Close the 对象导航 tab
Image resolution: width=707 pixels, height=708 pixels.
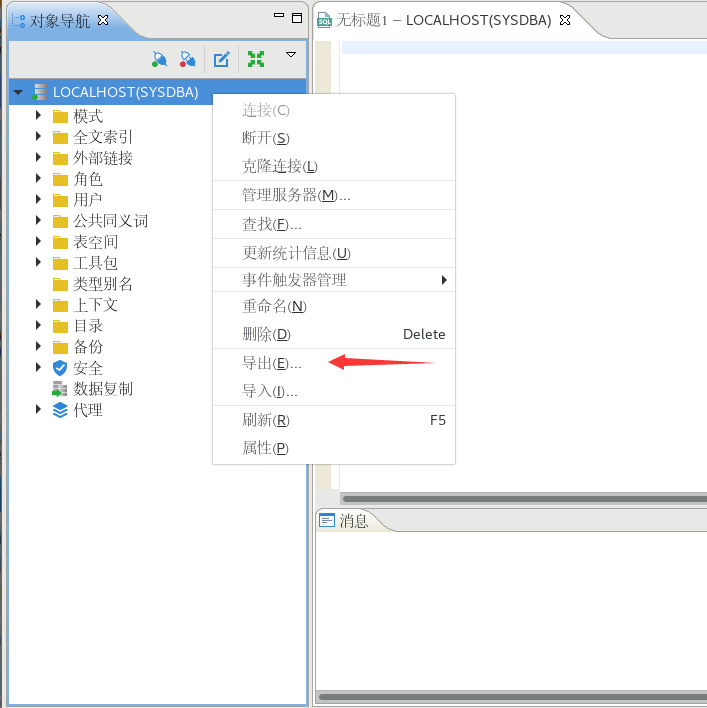103,20
